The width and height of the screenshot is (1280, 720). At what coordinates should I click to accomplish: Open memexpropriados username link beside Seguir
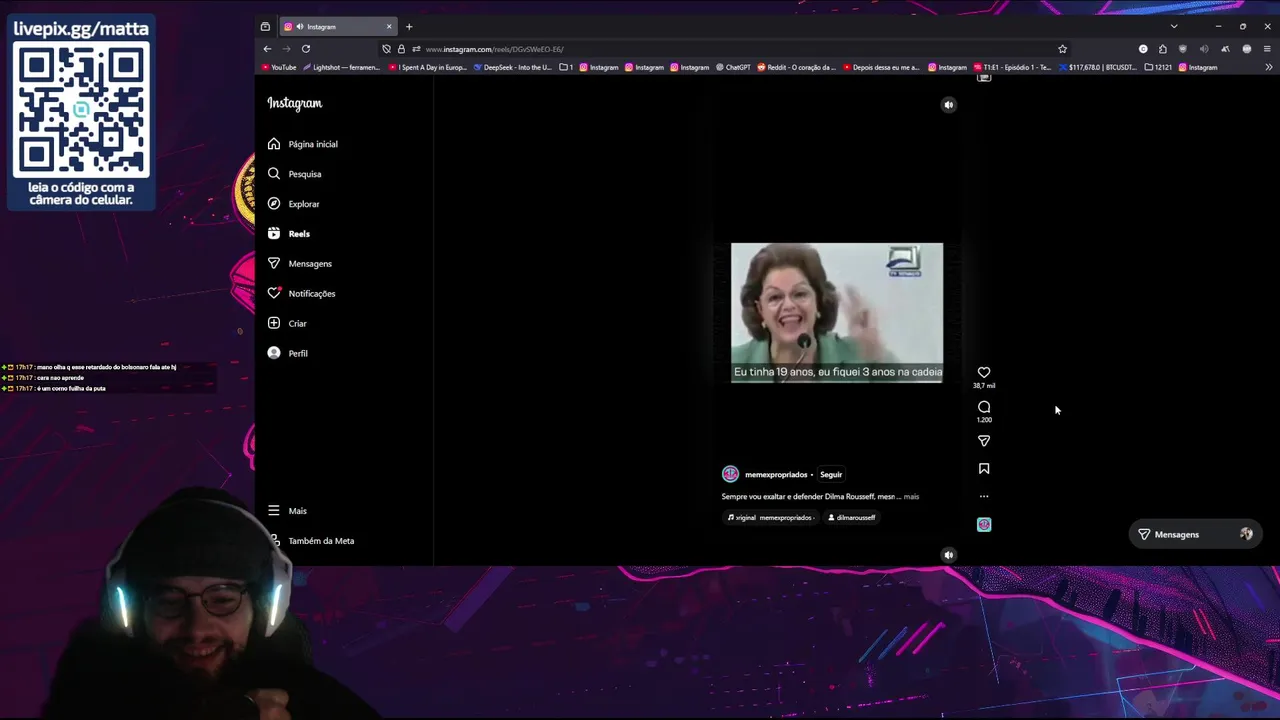[776, 475]
